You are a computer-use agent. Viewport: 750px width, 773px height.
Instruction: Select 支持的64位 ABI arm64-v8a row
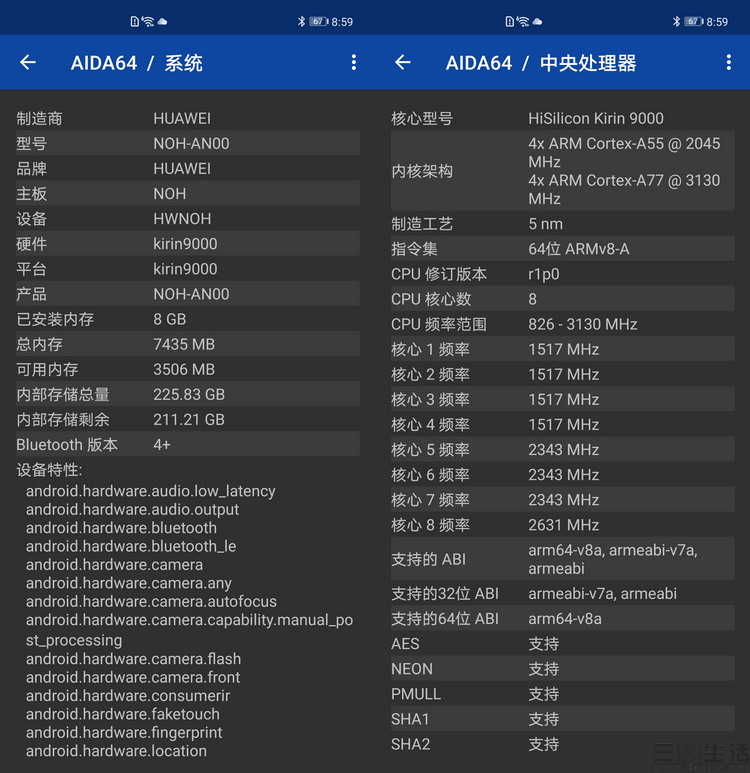(x=562, y=619)
